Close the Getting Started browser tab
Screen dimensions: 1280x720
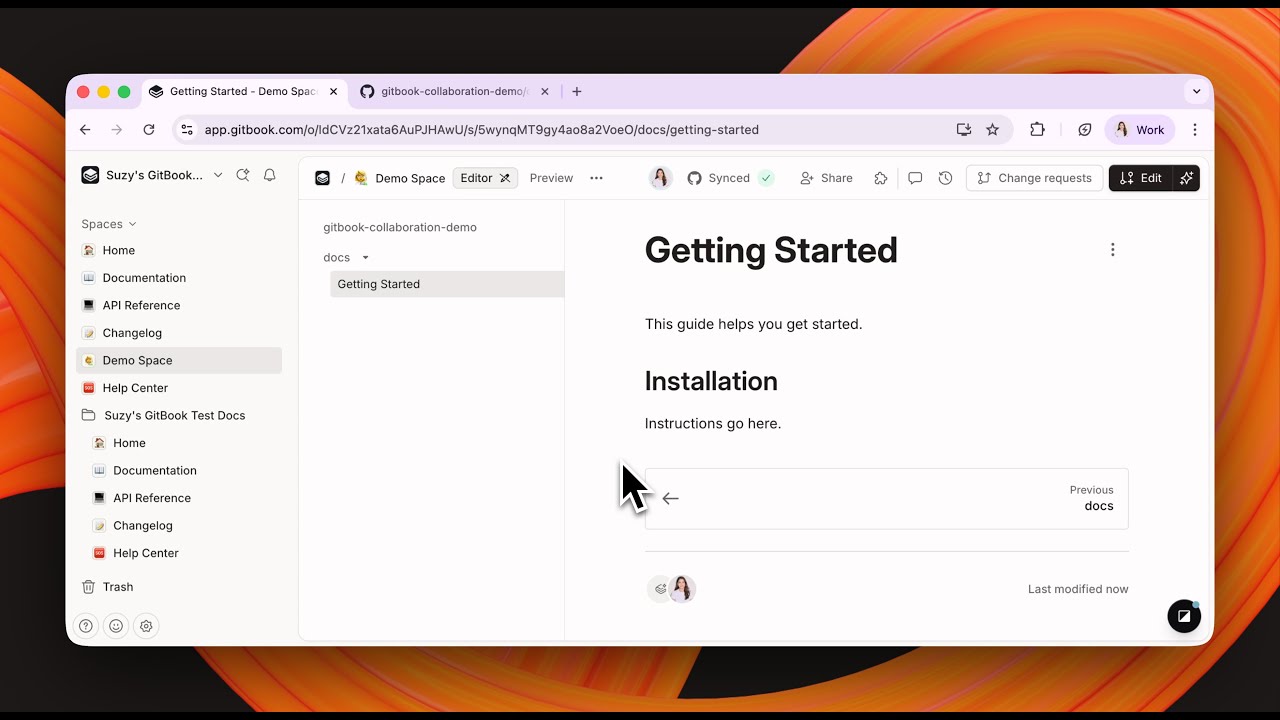(334, 91)
